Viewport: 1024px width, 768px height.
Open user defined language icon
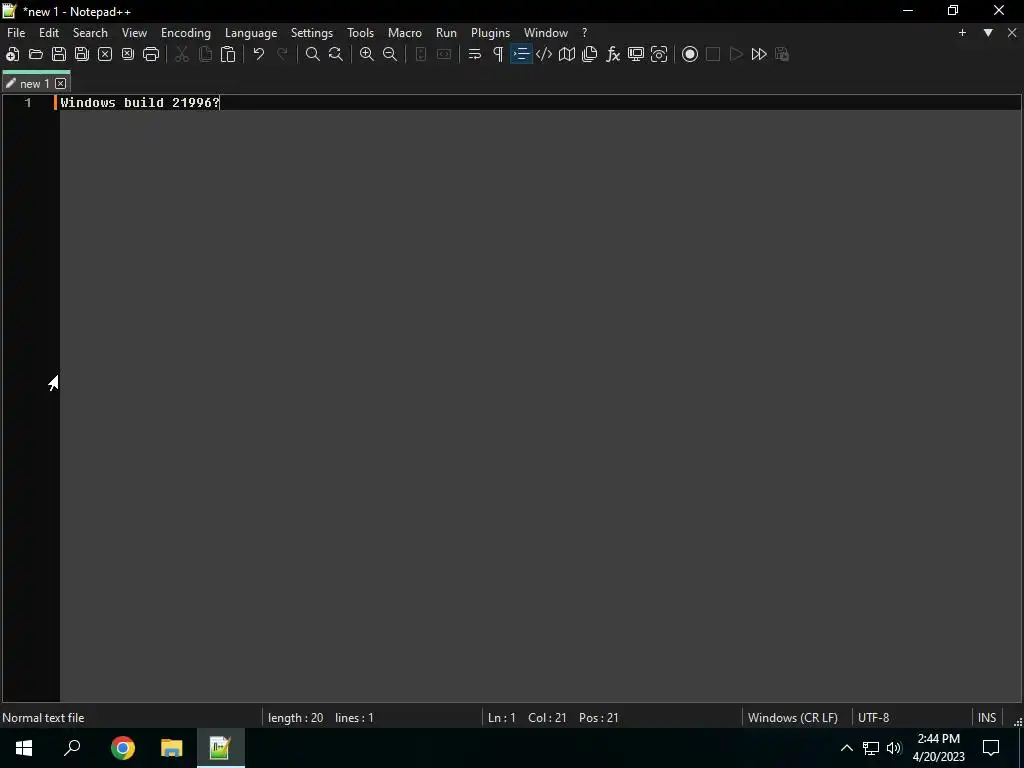[x=544, y=54]
